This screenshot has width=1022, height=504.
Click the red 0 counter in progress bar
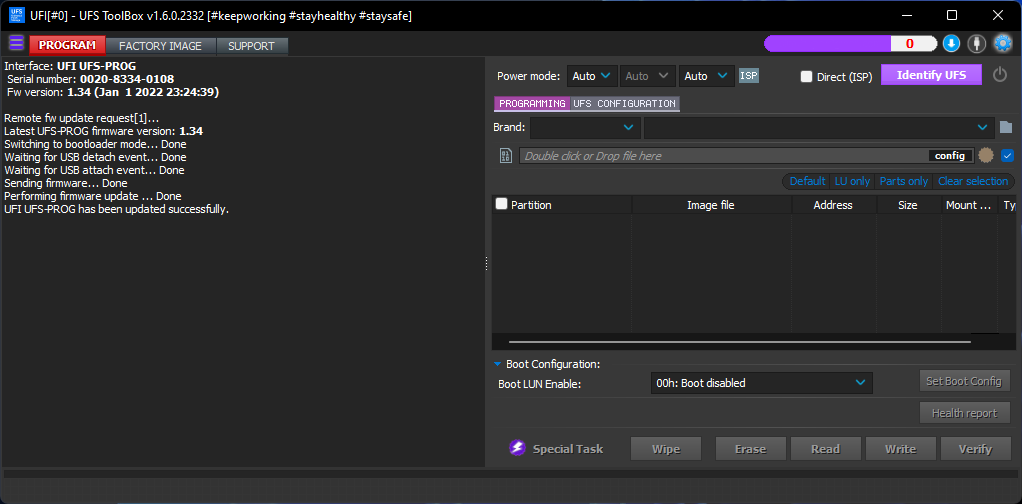click(910, 44)
